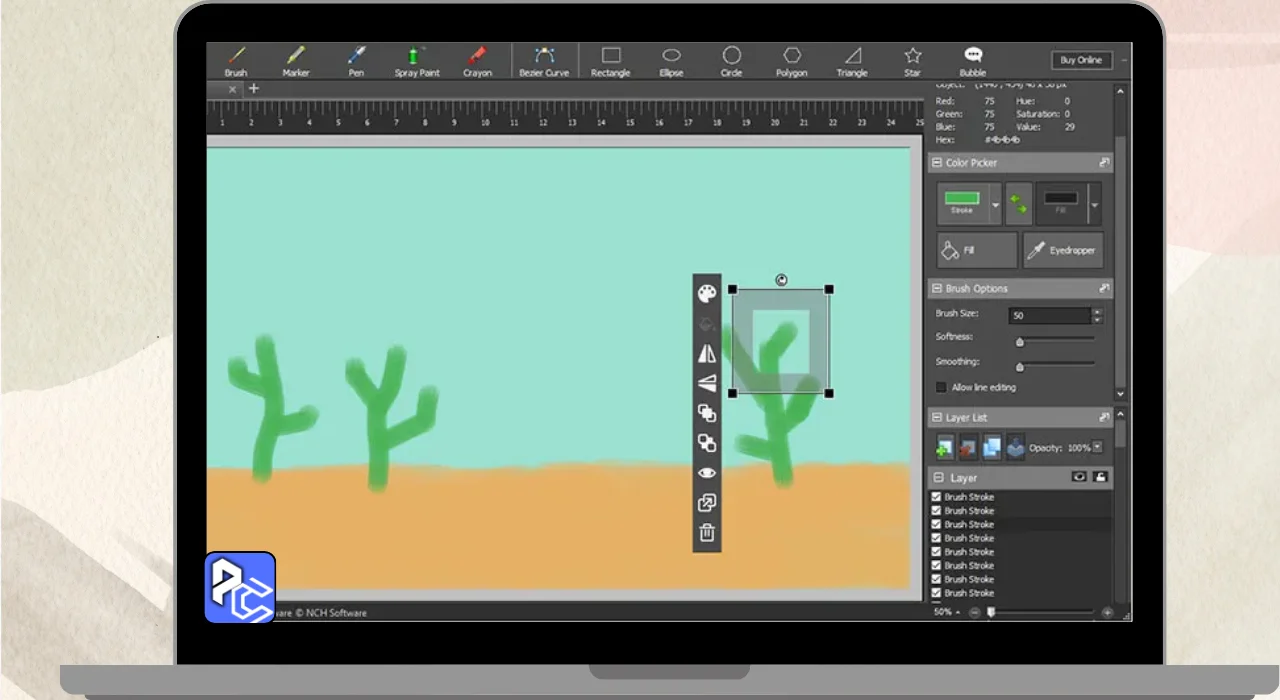Activate the Bezier Curve tool

point(544,61)
